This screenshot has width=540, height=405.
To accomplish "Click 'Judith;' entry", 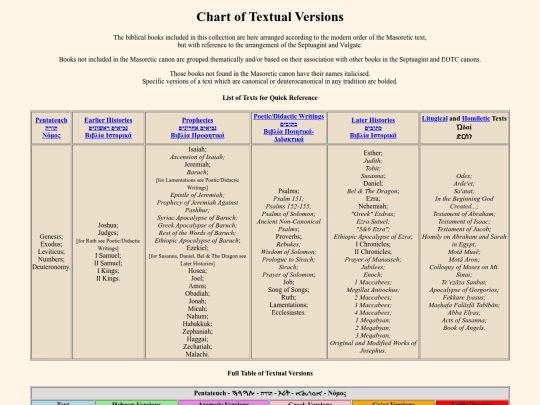I will pos(373,160).
